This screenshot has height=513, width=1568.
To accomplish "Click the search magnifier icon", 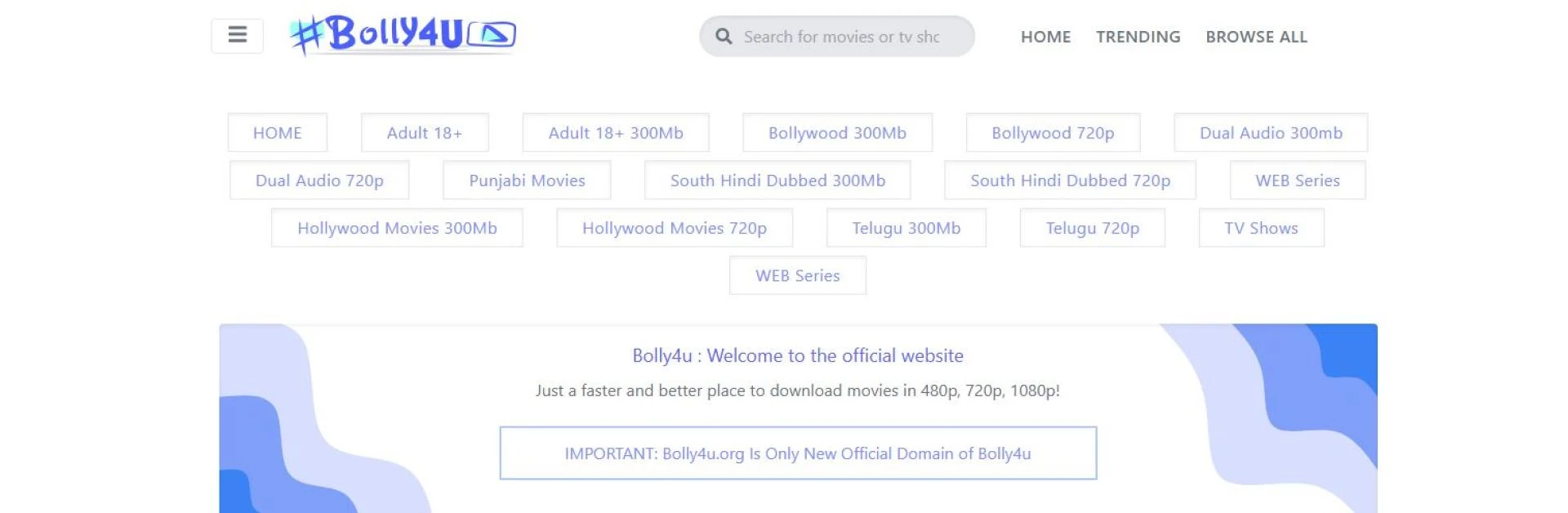I will click(x=723, y=37).
